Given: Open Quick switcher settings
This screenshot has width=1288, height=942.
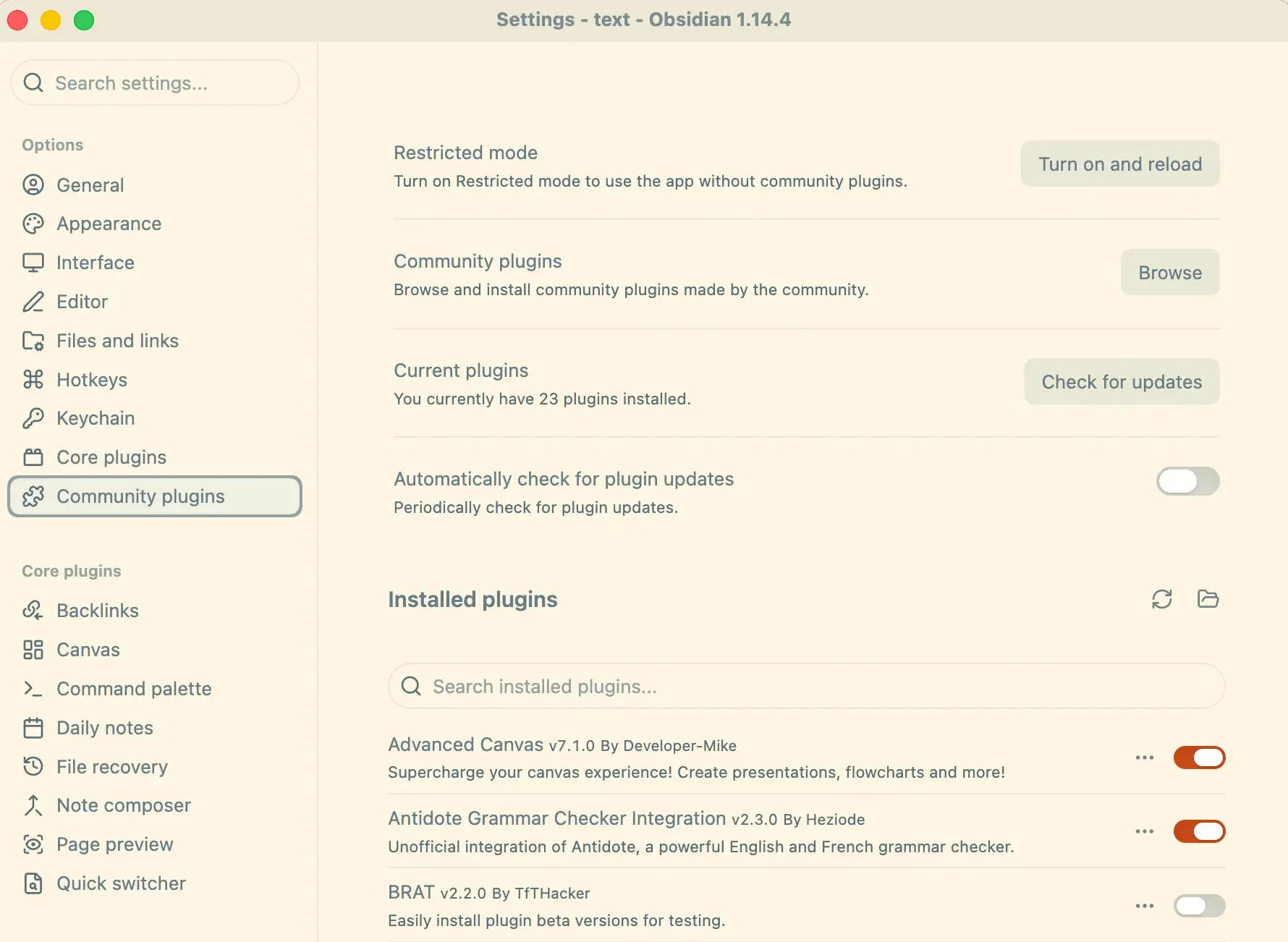Looking at the screenshot, I should (155, 883).
